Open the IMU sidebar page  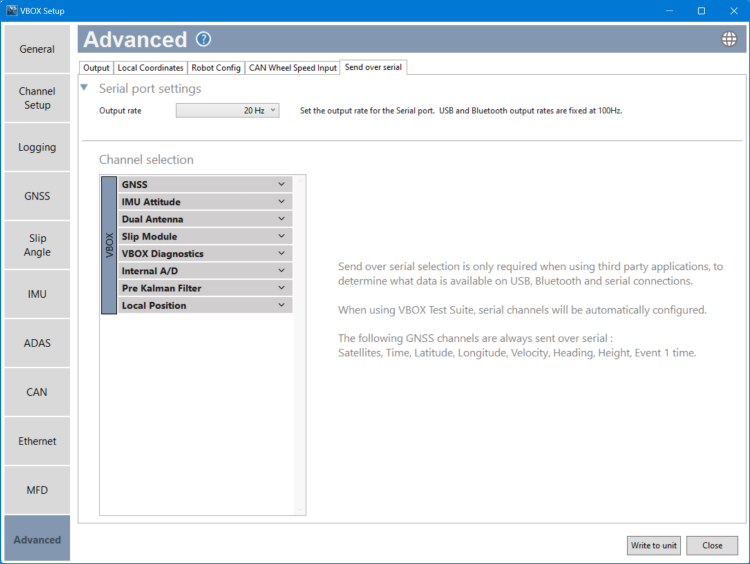pos(37,294)
